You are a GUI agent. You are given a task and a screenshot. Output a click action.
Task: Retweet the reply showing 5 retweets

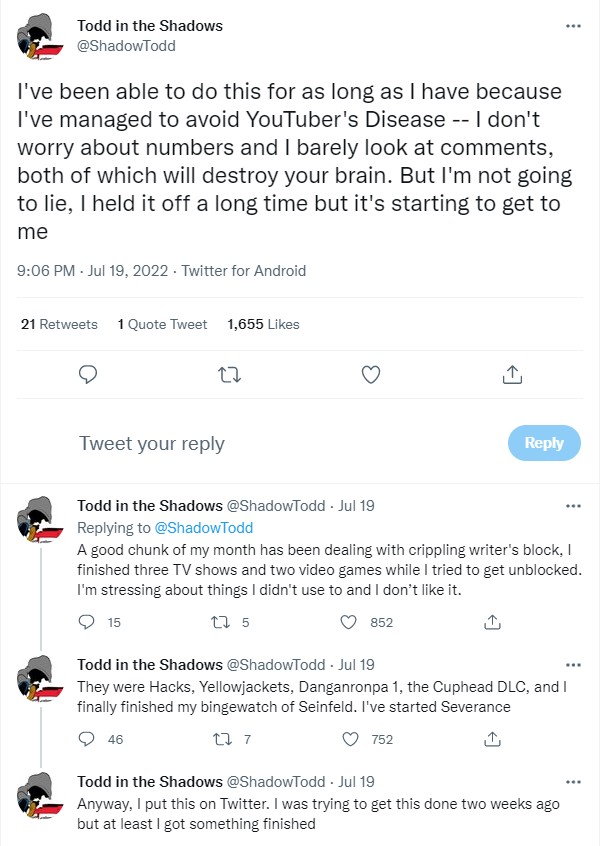click(x=220, y=623)
